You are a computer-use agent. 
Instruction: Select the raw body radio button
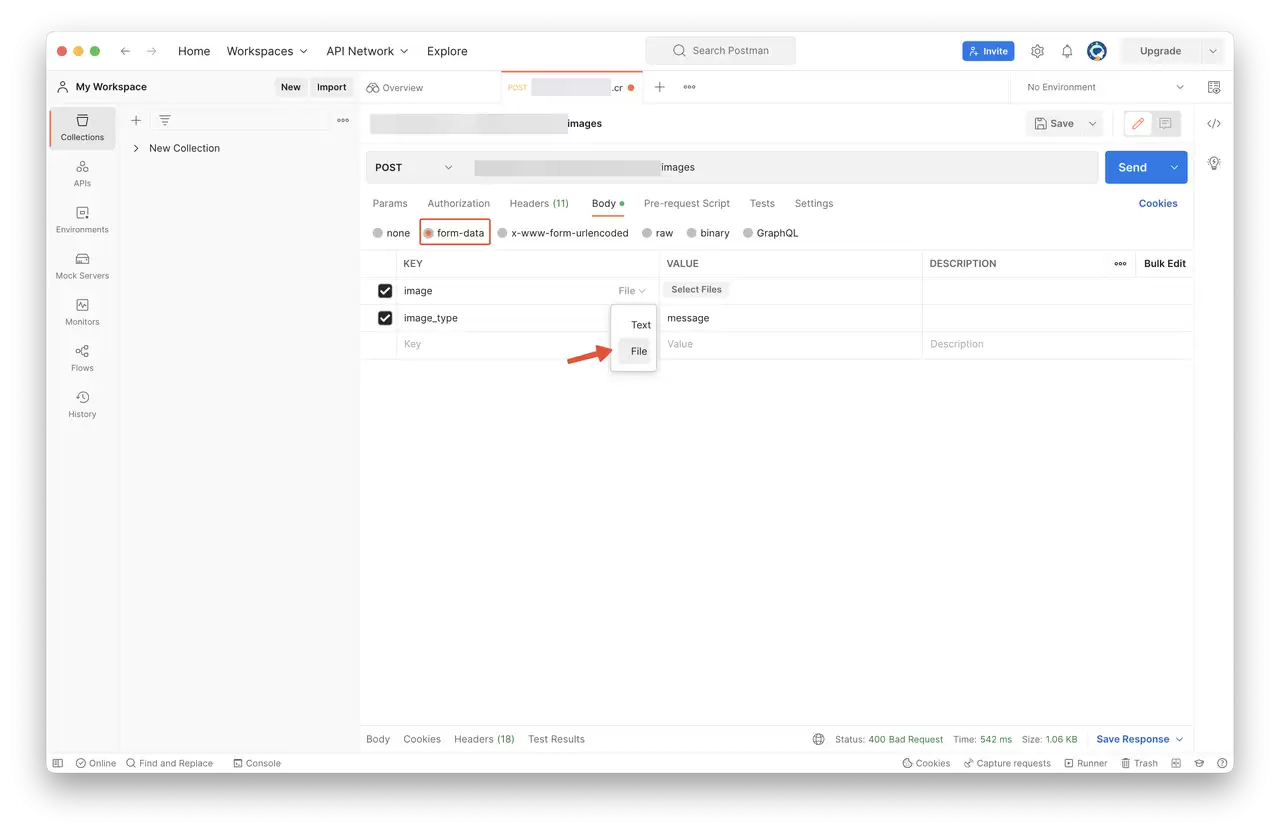(x=658, y=233)
